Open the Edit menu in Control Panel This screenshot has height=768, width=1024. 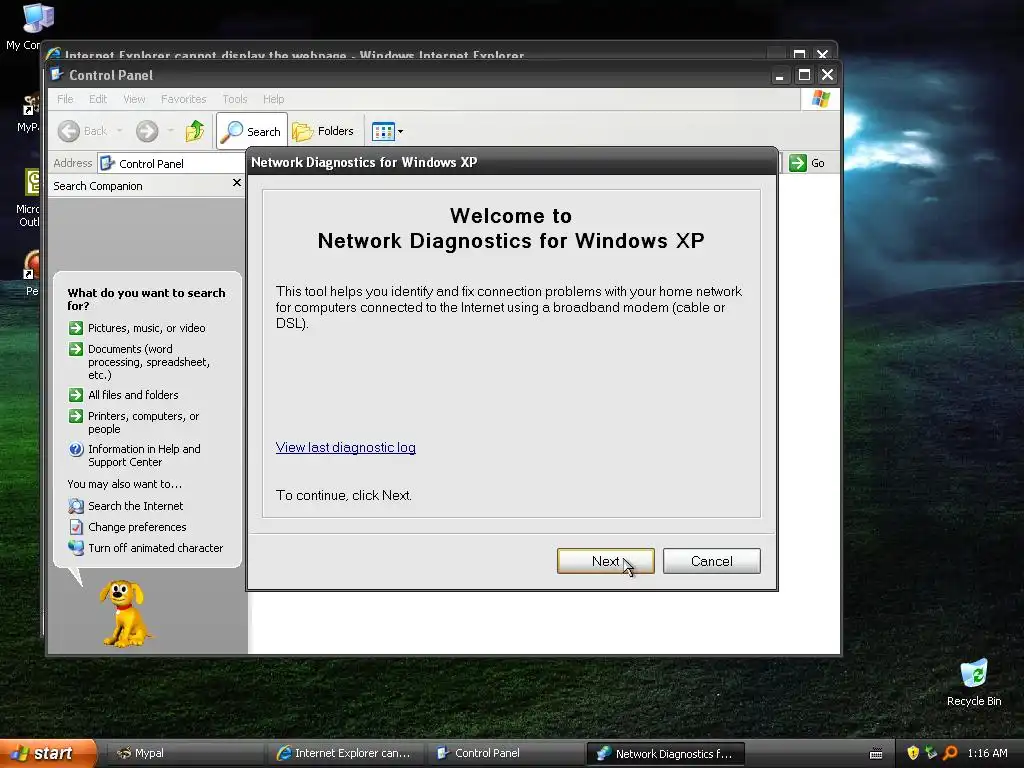[x=98, y=99]
